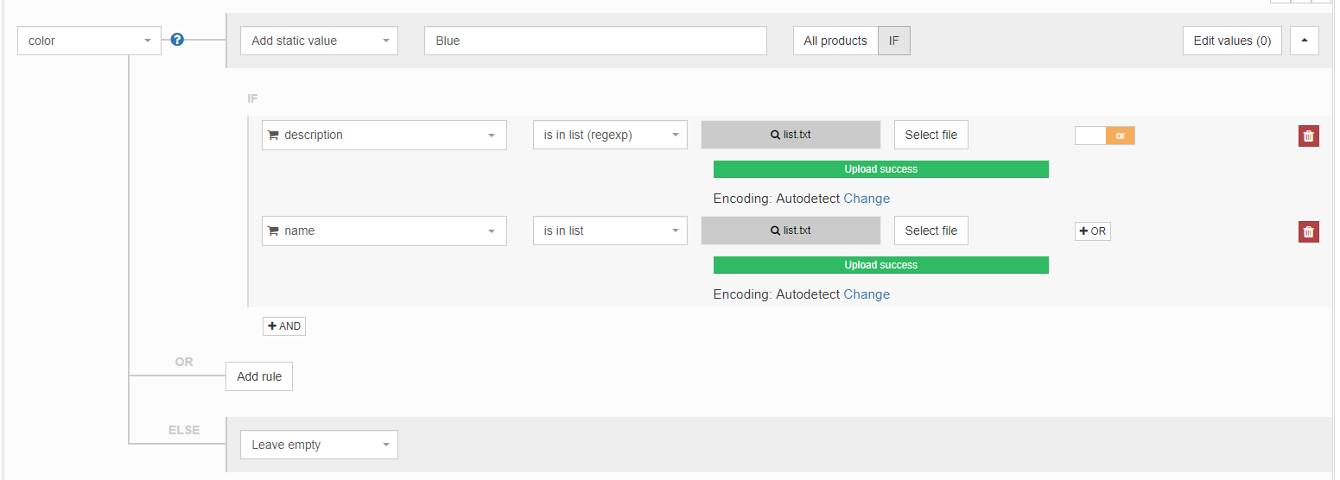Open the Add static value dropdown

319,41
